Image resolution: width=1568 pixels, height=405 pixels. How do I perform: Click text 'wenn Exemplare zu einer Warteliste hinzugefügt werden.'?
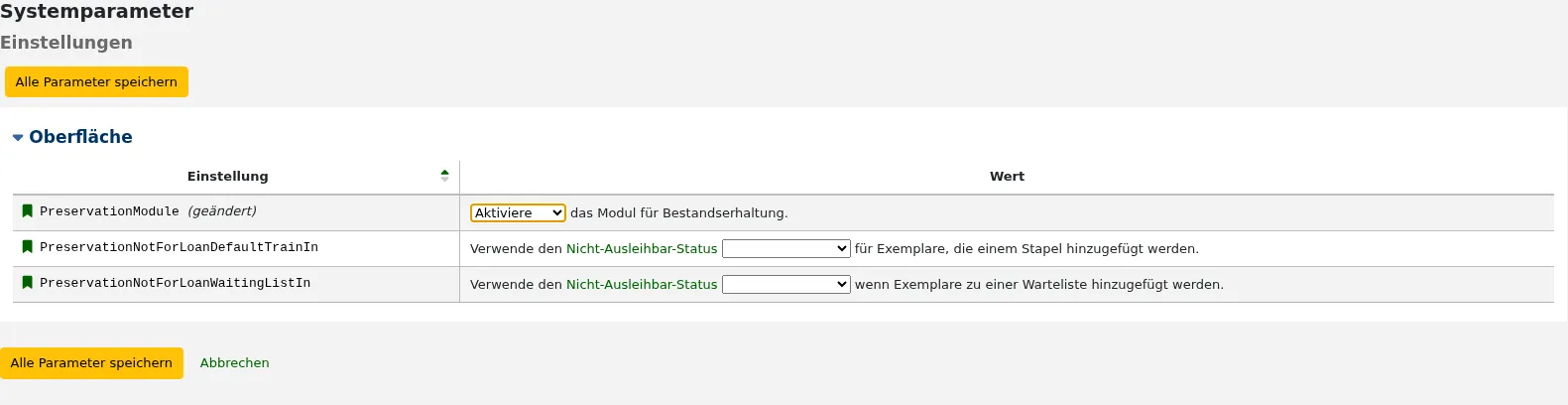point(1039,284)
